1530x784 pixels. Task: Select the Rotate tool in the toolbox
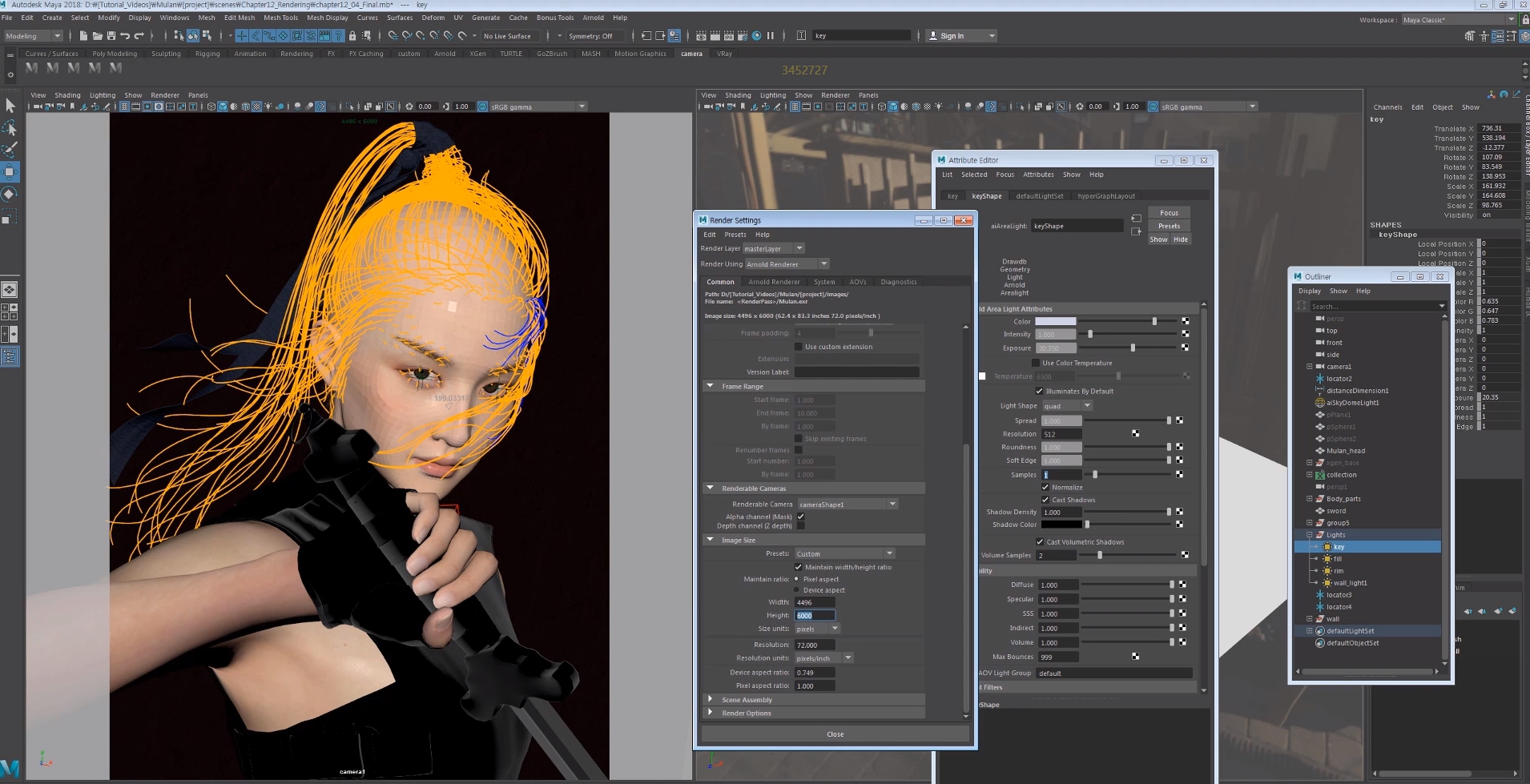click(10, 194)
